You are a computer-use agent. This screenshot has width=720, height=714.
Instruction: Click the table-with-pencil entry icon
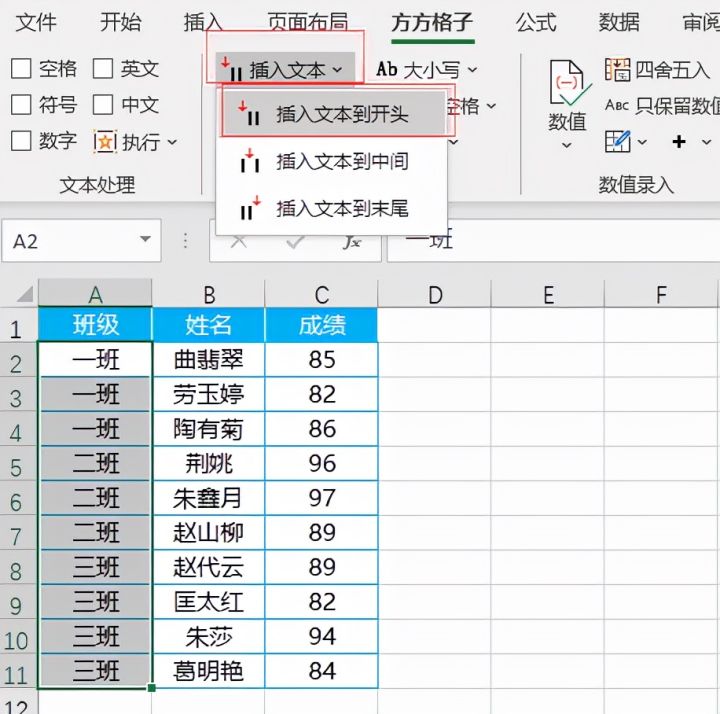tap(617, 141)
